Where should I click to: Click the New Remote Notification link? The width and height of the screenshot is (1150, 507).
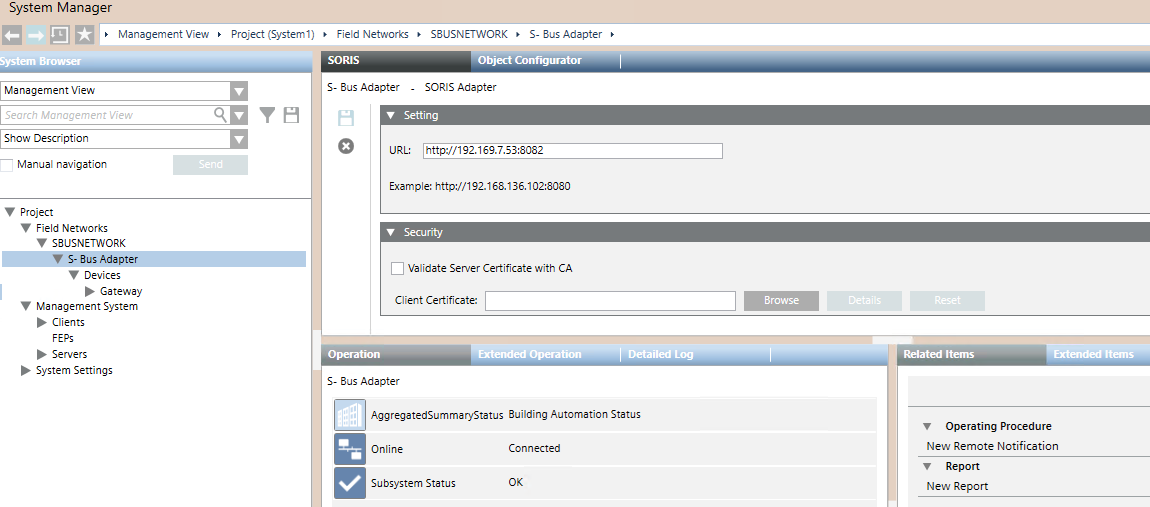point(992,447)
